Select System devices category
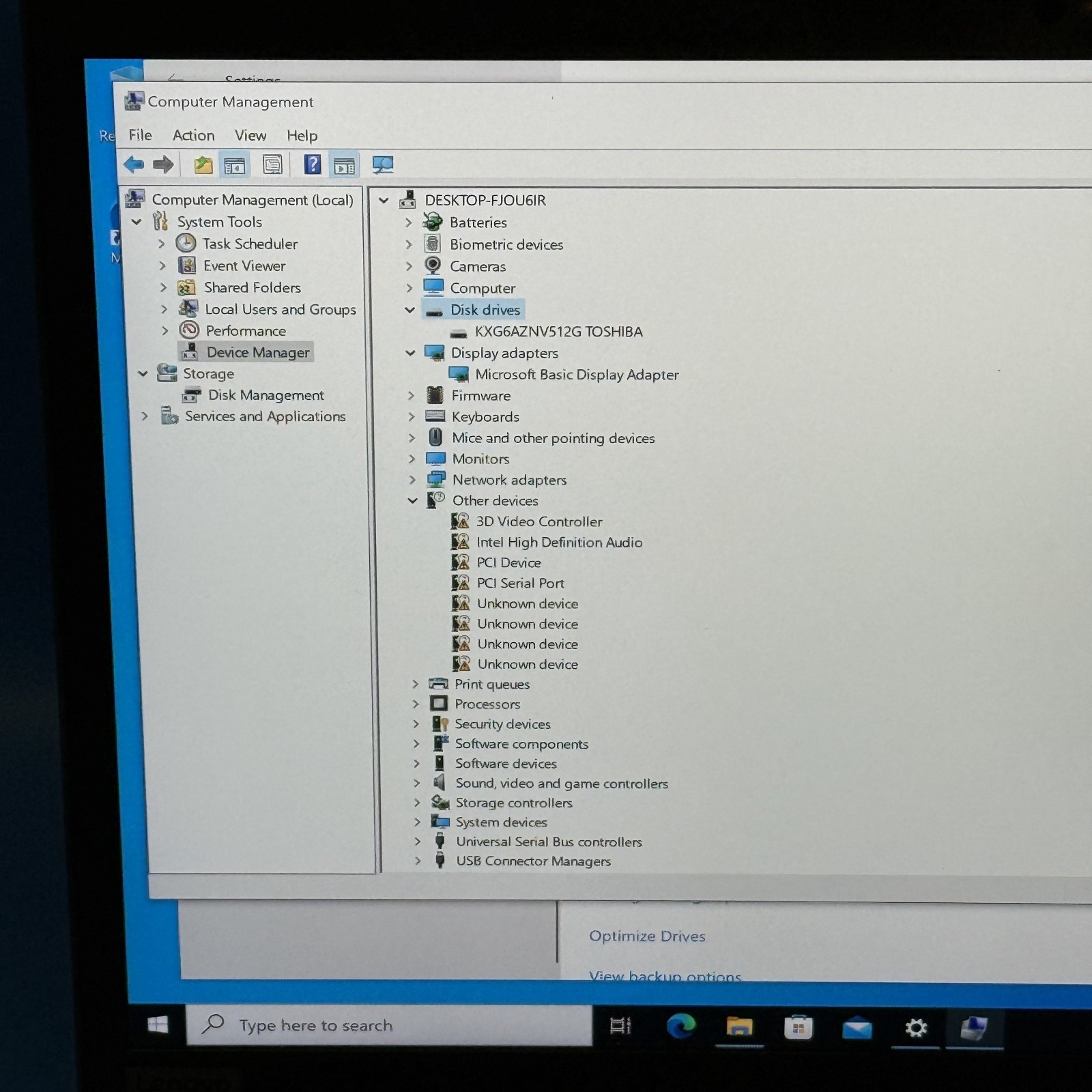 [x=502, y=822]
